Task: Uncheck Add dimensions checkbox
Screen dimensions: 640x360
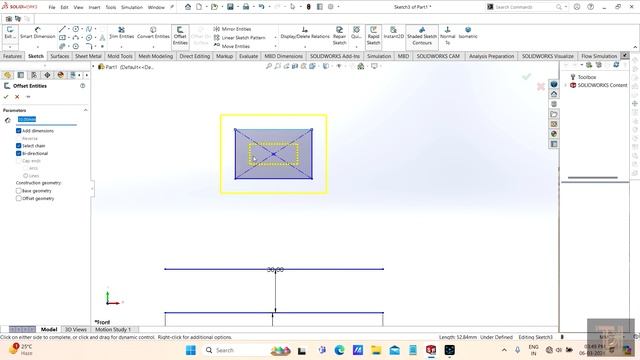Action: pyautogui.click(x=18, y=131)
